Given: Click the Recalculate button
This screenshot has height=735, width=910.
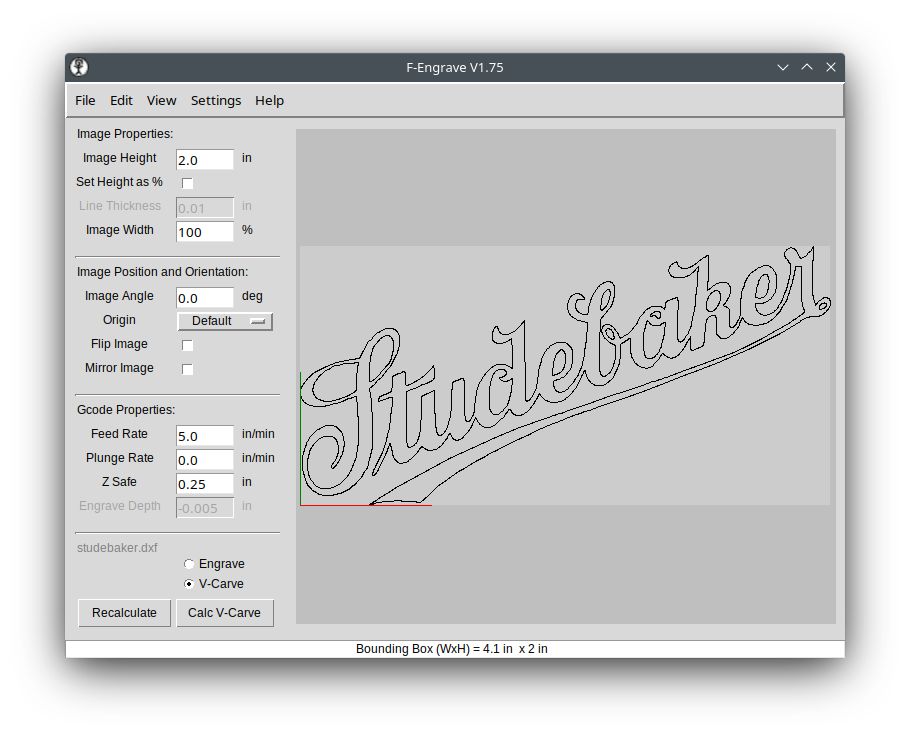Looking at the screenshot, I should (124, 613).
